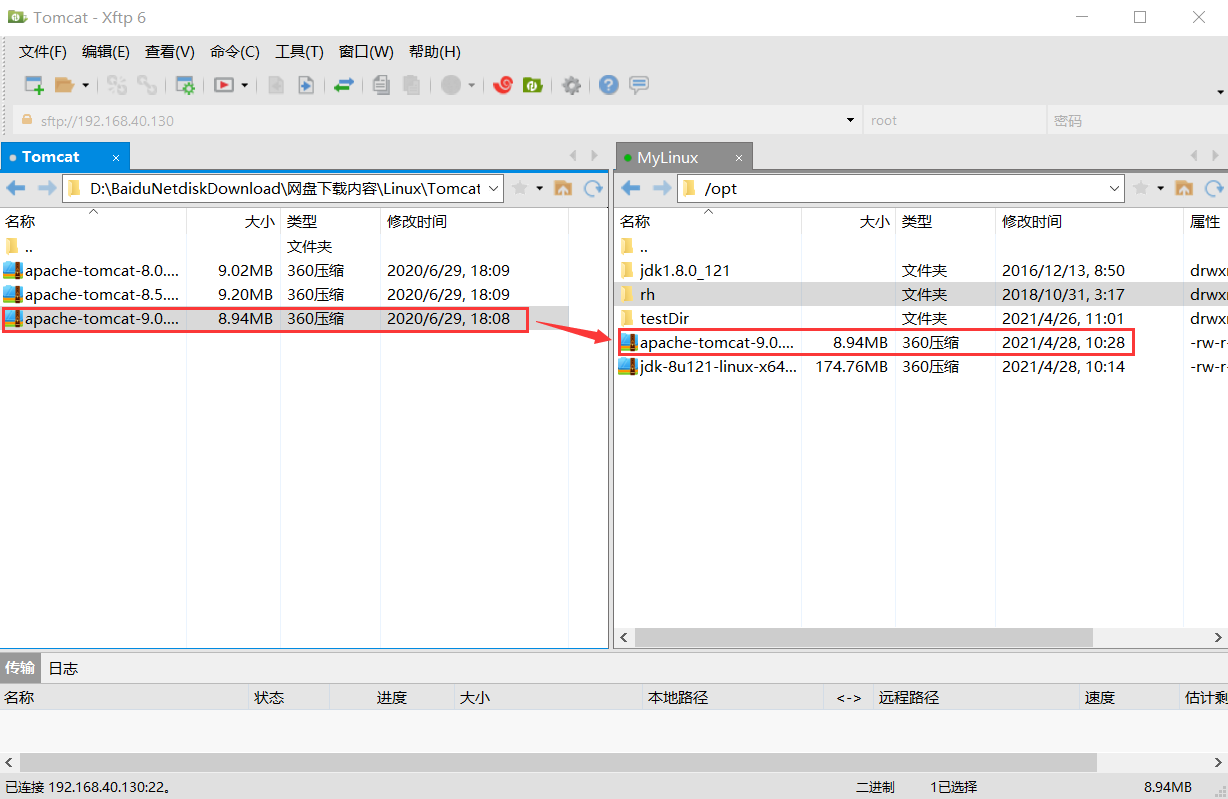Select remote folder rh
Image resolution: width=1228 pixels, height=799 pixels.
point(921,294)
